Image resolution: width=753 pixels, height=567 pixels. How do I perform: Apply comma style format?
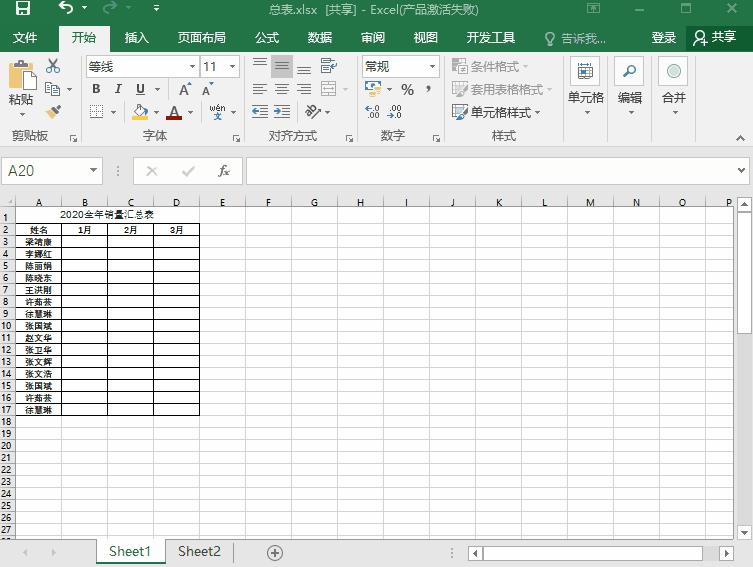coord(428,89)
